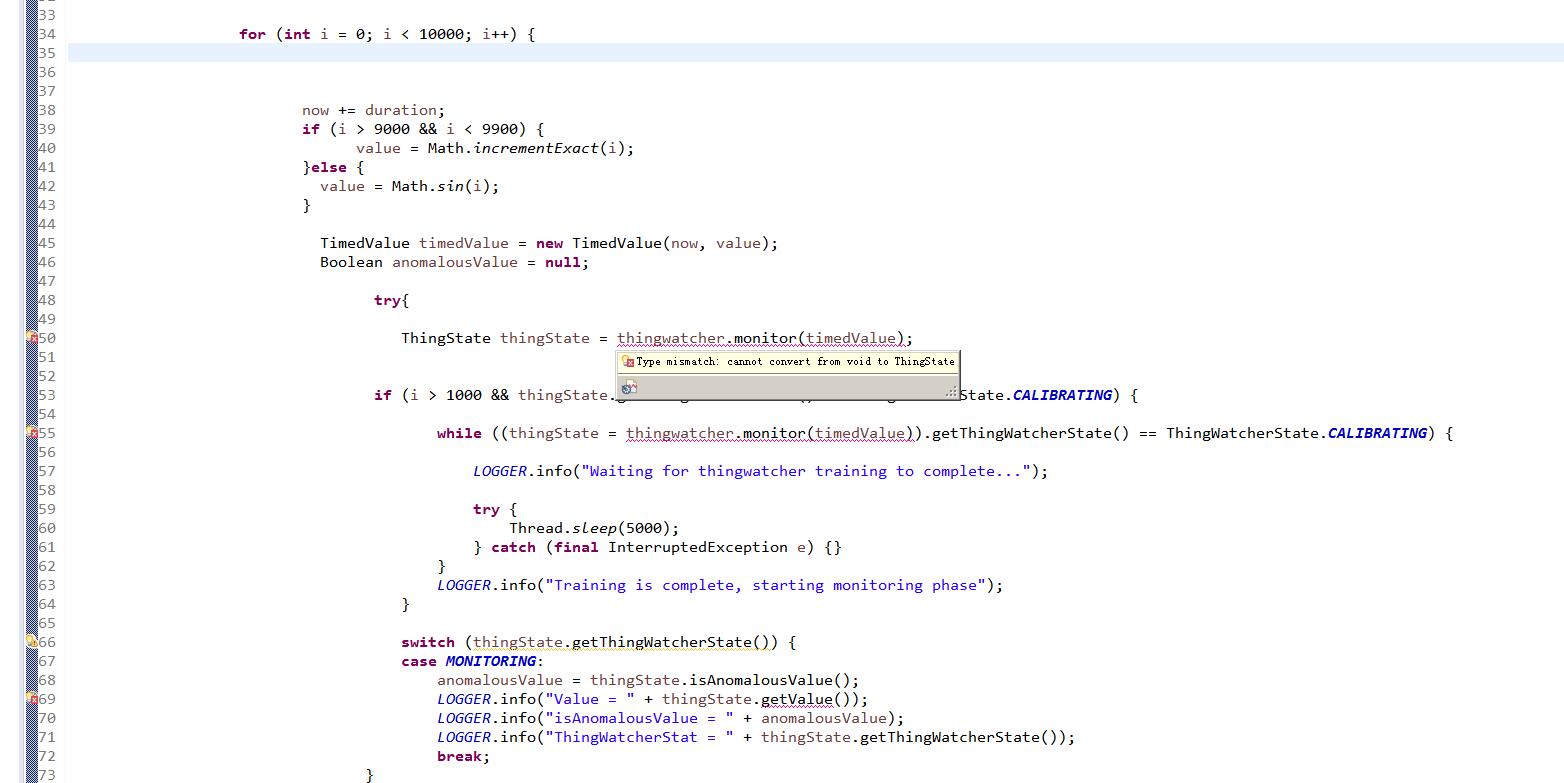This screenshot has height=783, width=1564.
Task: Click the tooltip's corner resize grip
Action: [951, 392]
